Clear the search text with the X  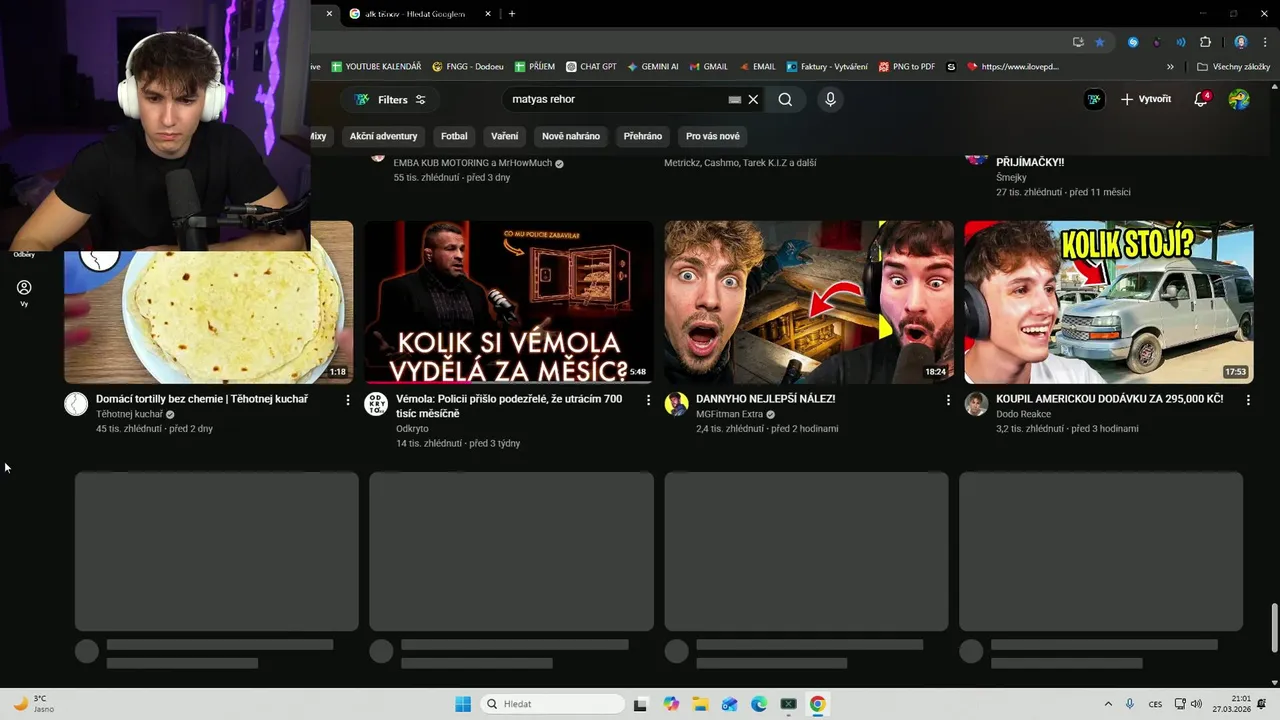(x=753, y=99)
